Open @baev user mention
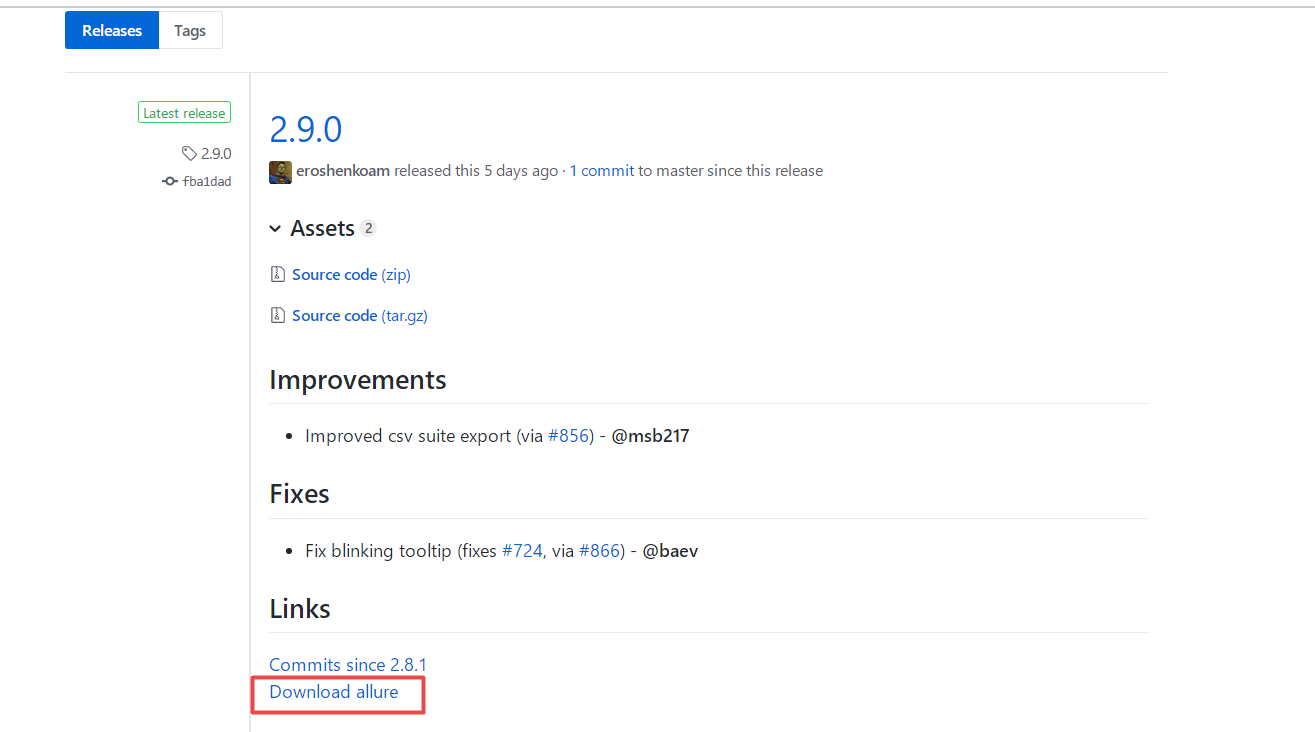The image size is (1315, 732). click(670, 551)
